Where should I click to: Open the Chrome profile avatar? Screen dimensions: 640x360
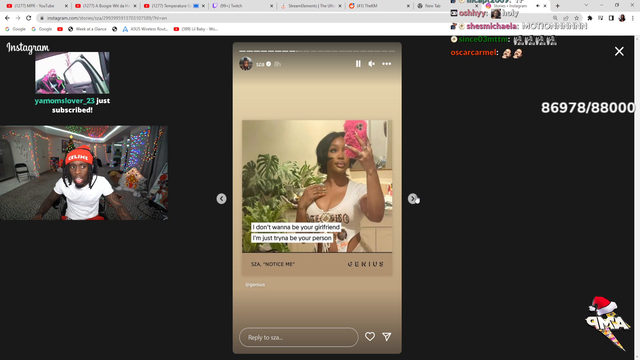click(622, 18)
